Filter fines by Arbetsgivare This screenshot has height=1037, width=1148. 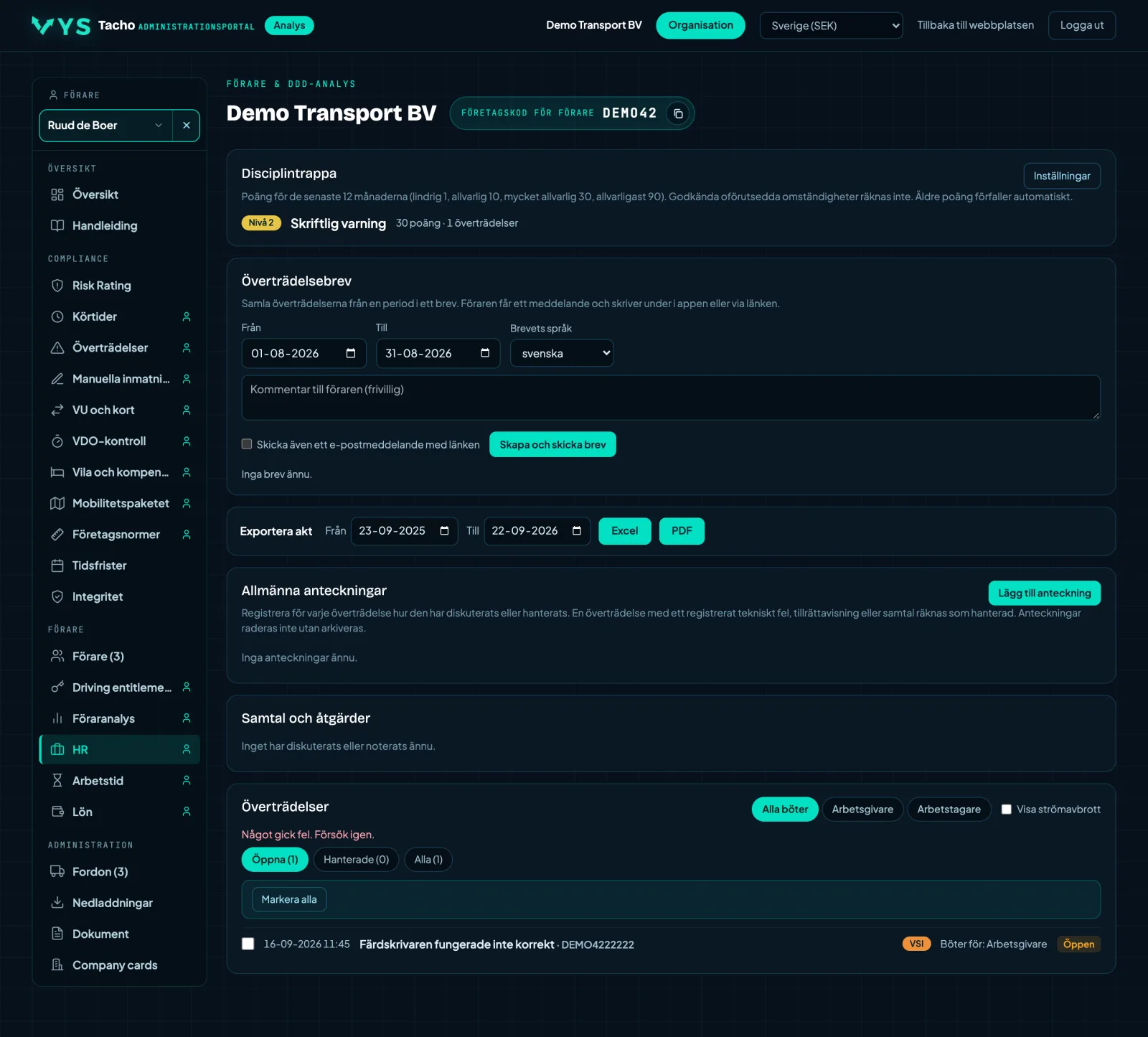tap(862, 810)
